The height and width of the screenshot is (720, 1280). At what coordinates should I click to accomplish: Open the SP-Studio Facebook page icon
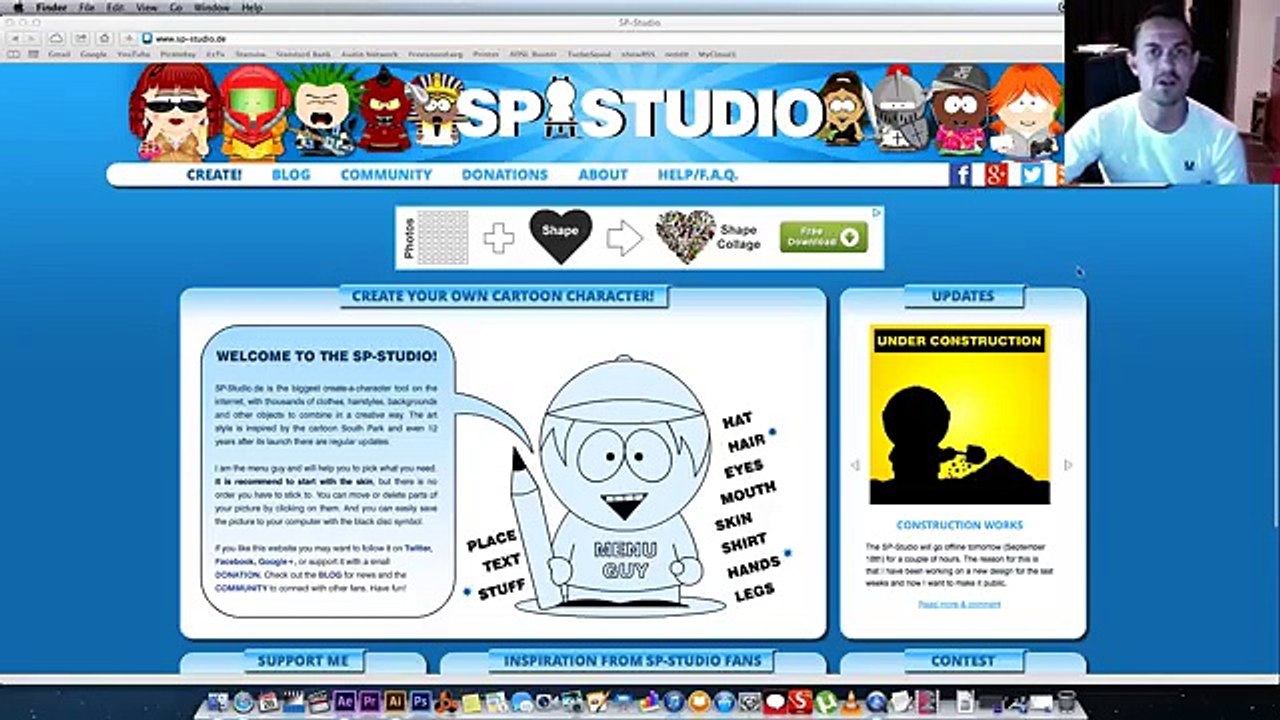(961, 175)
